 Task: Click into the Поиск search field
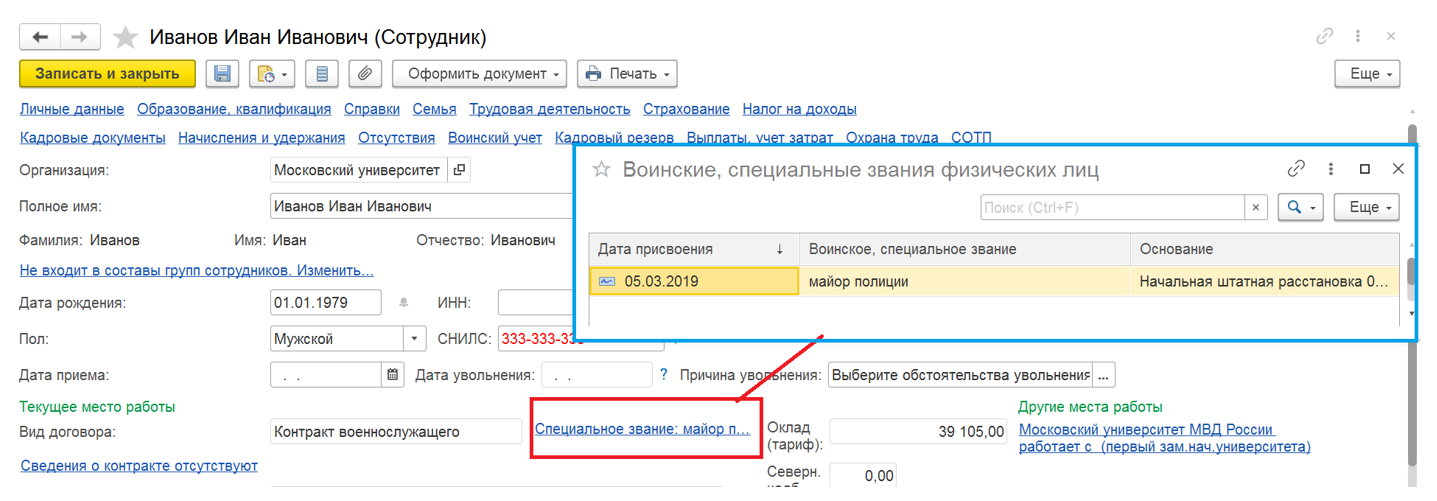pos(1110,208)
